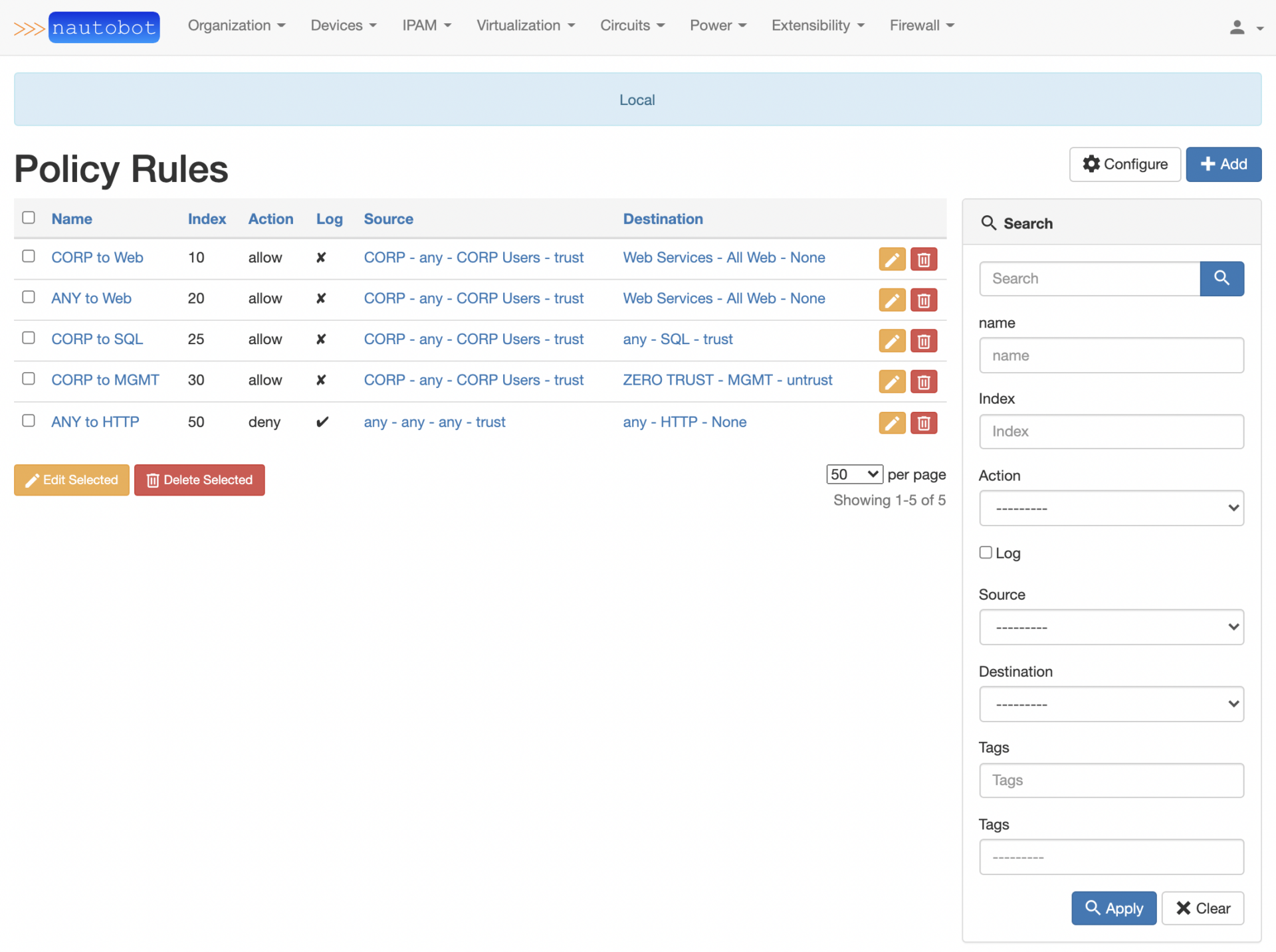Open the CORP to MGMT rule link
Image resolution: width=1276 pixels, height=952 pixels.
(x=105, y=380)
